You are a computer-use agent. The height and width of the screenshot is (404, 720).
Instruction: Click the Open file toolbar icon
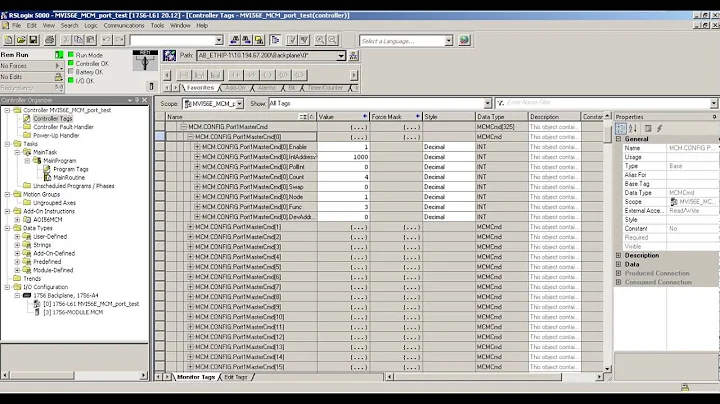pyautogui.click(x=21, y=40)
